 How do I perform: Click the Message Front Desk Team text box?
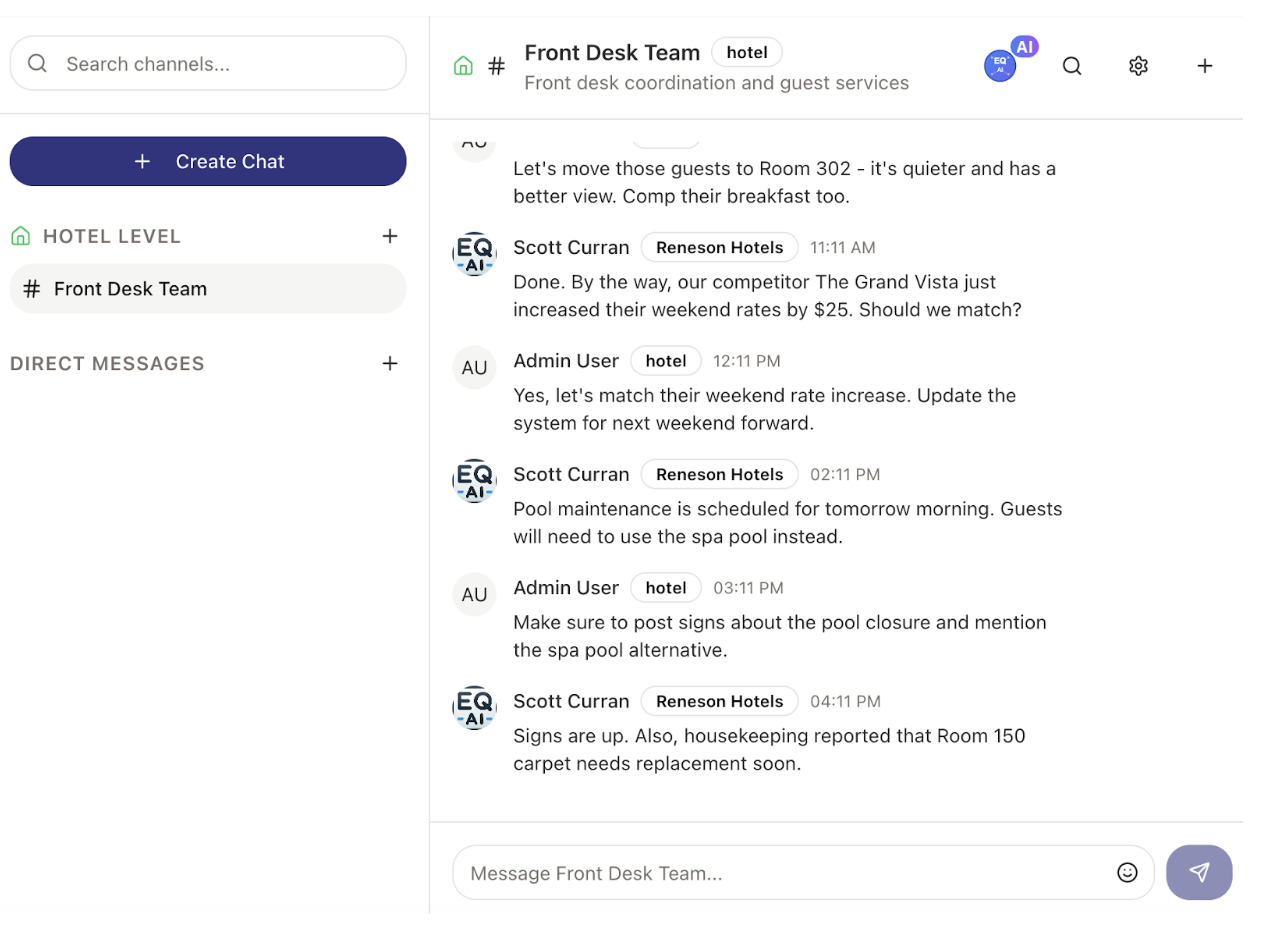click(785, 873)
